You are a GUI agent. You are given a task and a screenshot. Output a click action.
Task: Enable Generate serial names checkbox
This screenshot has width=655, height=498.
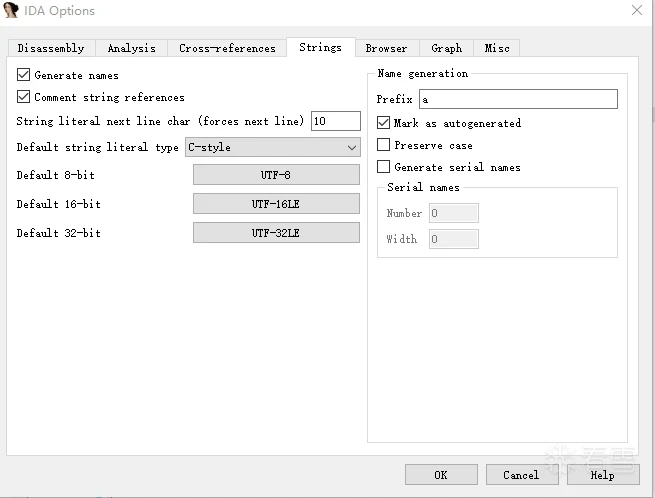pyautogui.click(x=384, y=167)
